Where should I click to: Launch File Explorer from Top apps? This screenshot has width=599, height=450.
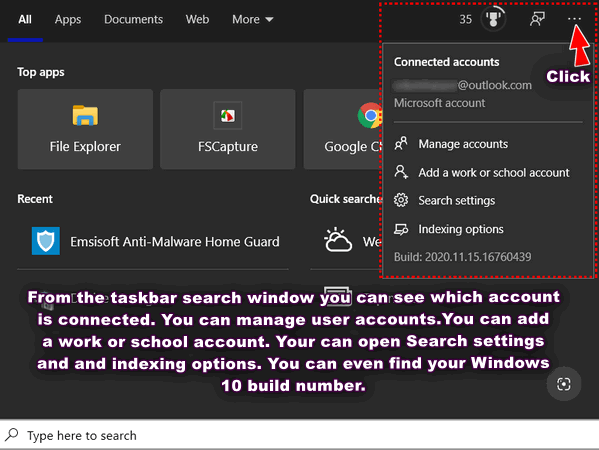pyautogui.click(x=85, y=129)
